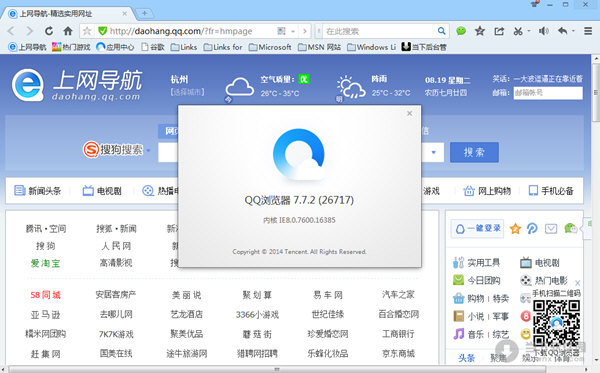Open 应用中心 bookmark
Screen dimensions: 600x373
point(115,47)
